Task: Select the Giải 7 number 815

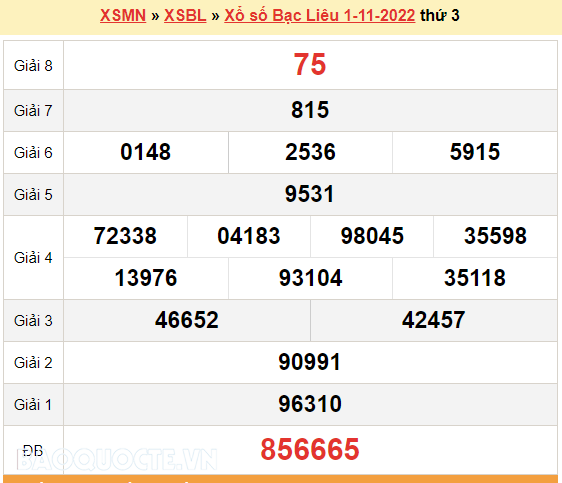Action: pyautogui.click(x=310, y=110)
